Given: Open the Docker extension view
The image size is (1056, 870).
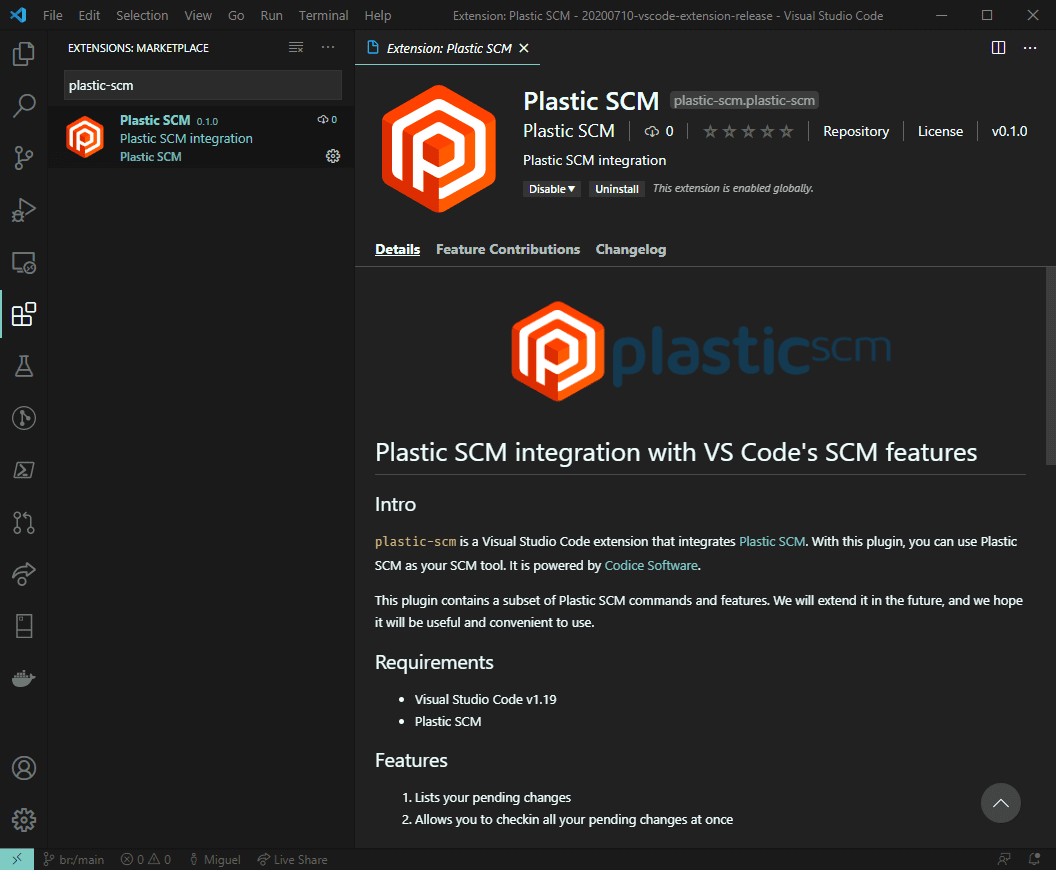Looking at the screenshot, I should tap(22, 678).
